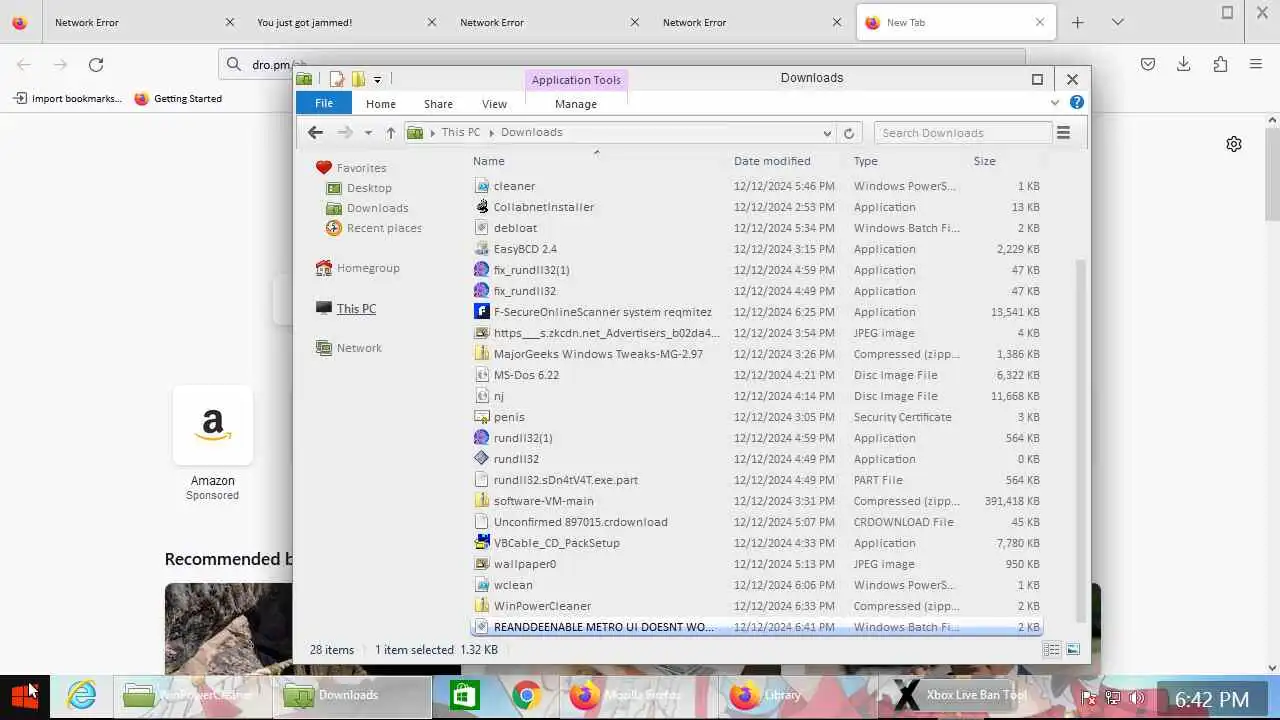Select the nj disc image file
The image size is (1280, 720).
tap(755, 396)
